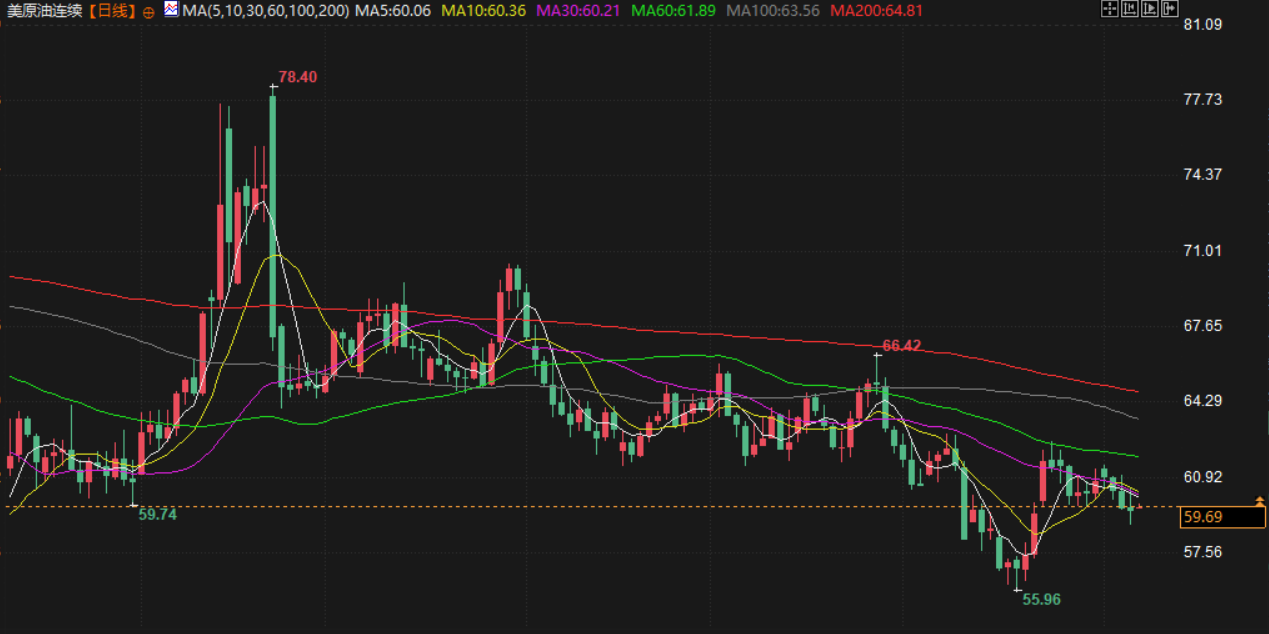Click the 57.56 price axis label

(x=1203, y=552)
